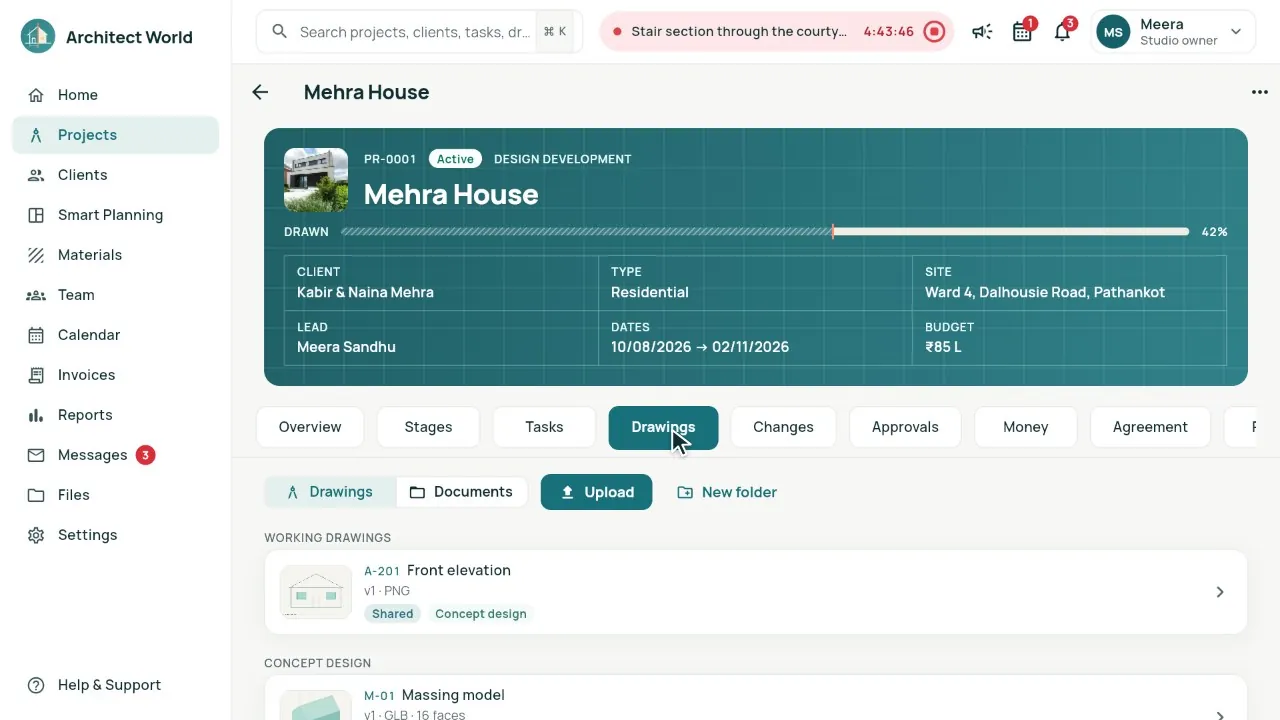Click the New folder button
The image size is (1280, 720).
[727, 492]
